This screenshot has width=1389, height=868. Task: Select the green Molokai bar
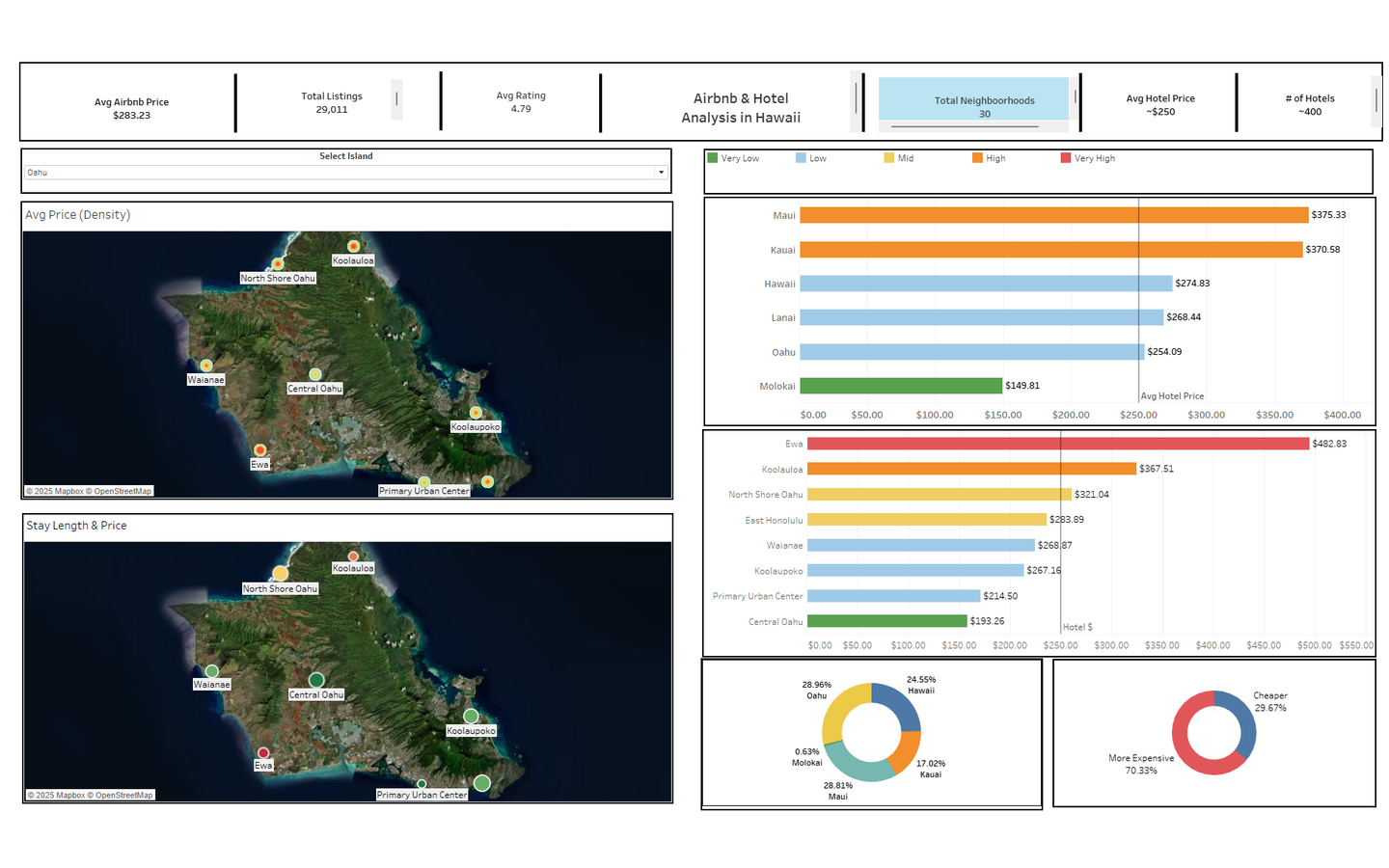(x=901, y=386)
